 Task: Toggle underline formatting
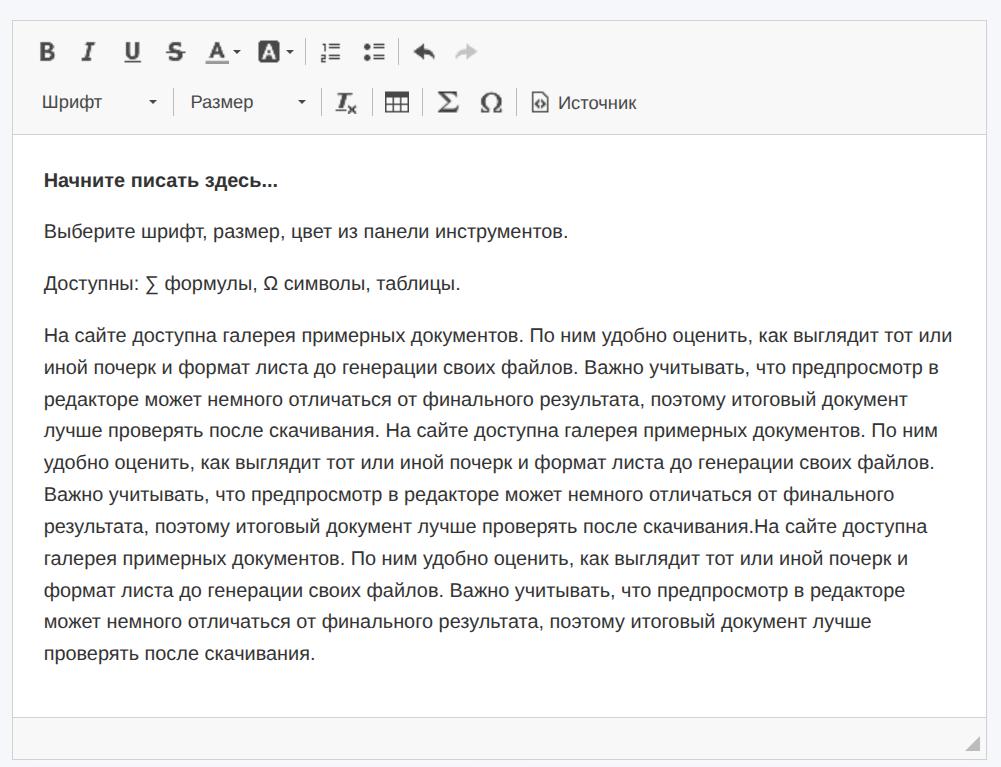click(x=131, y=51)
